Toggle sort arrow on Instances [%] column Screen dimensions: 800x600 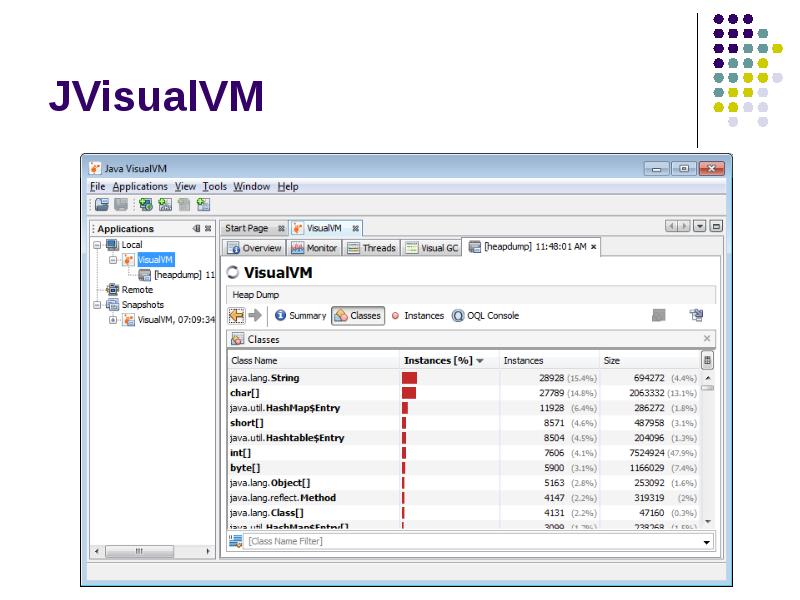(480, 361)
